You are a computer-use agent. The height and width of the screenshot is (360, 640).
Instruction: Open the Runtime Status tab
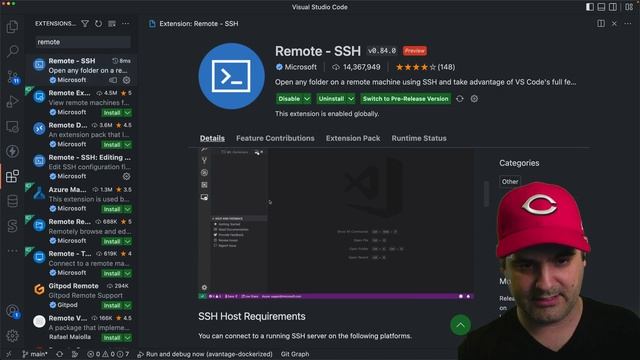[419, 138]
